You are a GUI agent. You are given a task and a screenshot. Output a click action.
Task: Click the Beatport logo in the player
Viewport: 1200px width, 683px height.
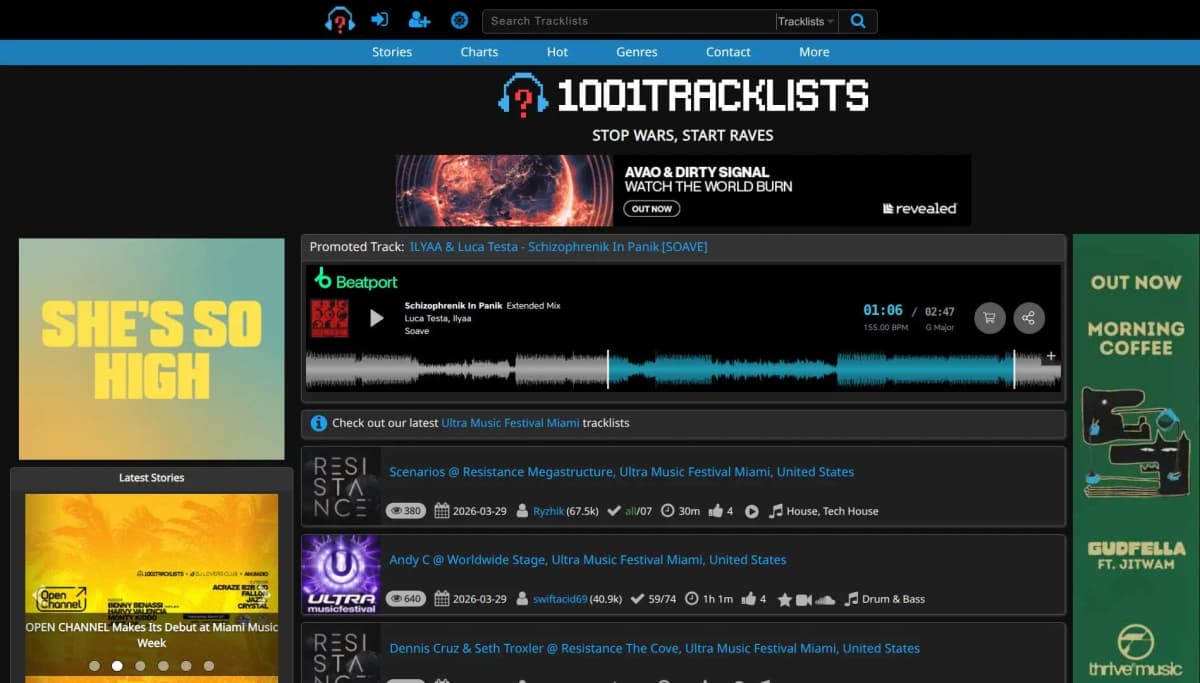click(x=356, y=280)
